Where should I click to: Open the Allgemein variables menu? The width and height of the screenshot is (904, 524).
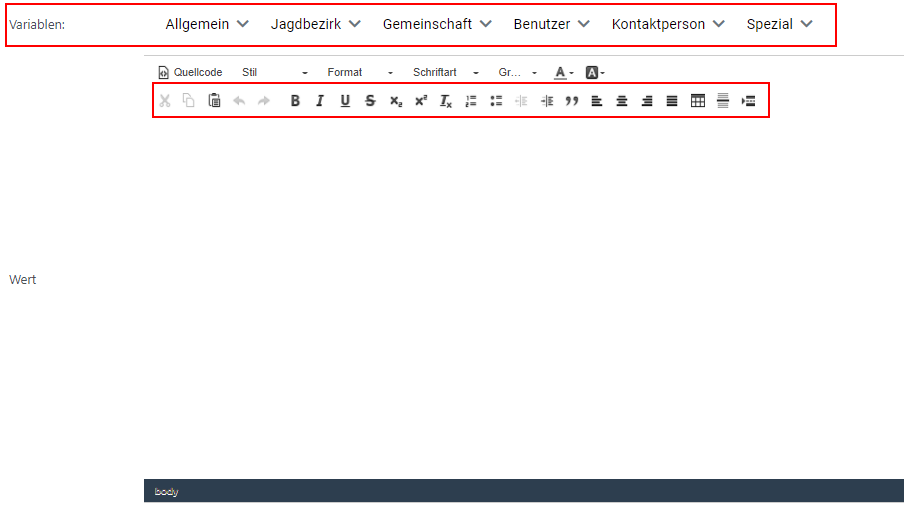coord(207,24)
